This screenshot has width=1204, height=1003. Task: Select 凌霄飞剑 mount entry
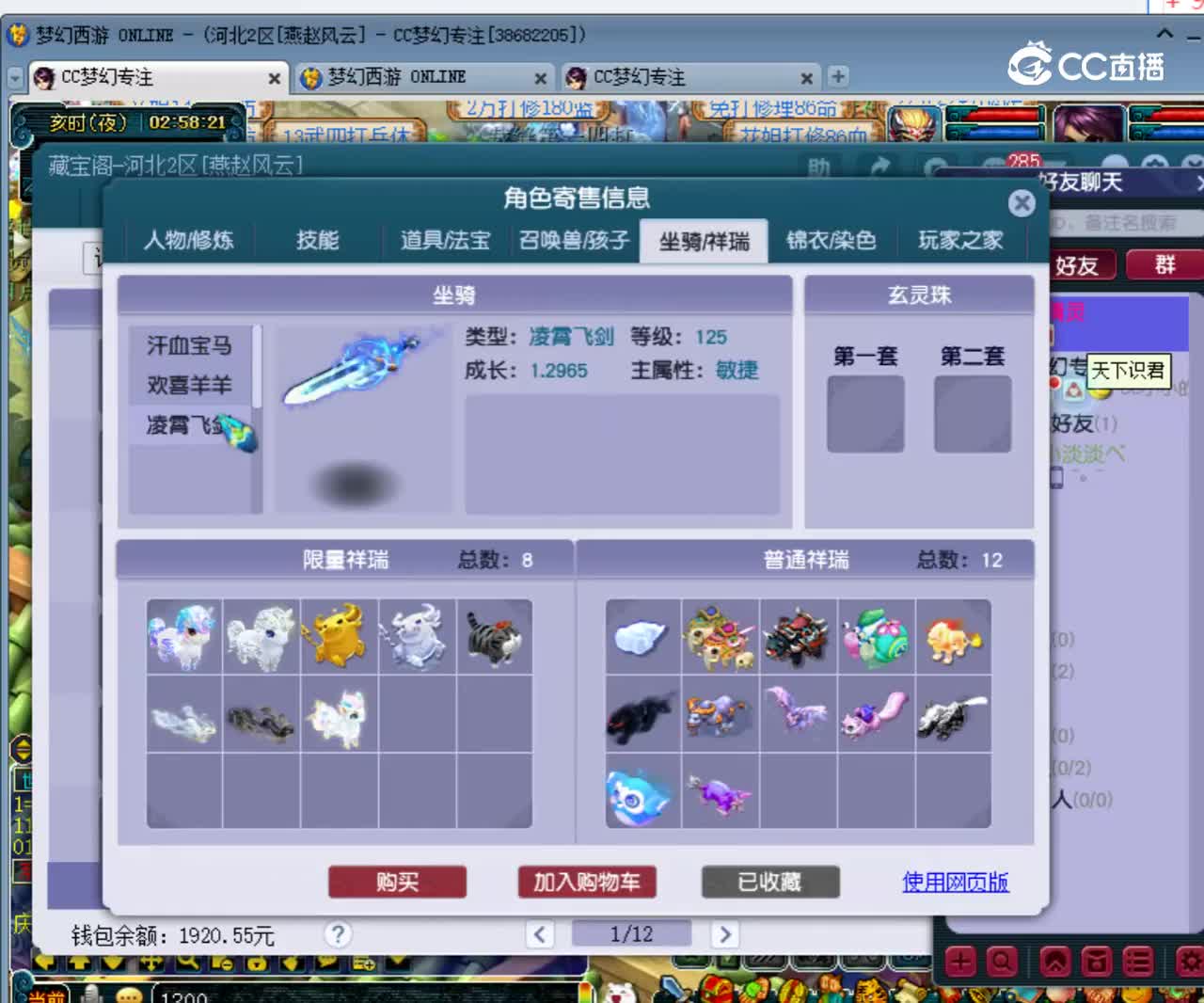(x=189, y=425)
